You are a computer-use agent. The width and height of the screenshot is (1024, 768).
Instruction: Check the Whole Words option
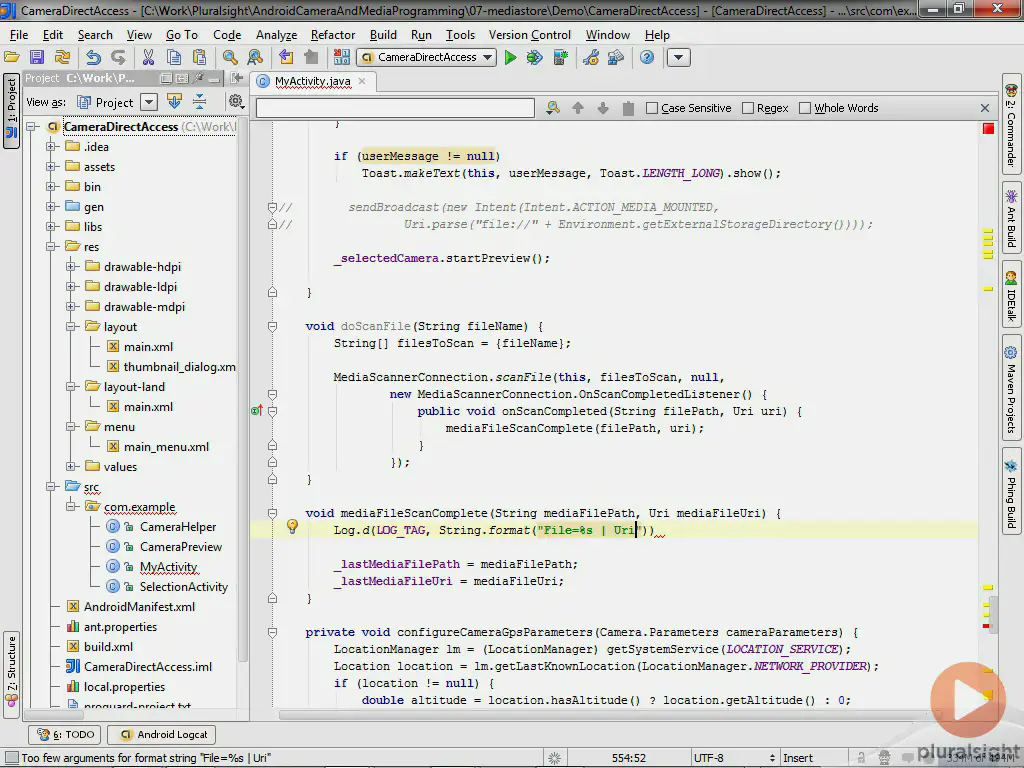pyautogui.click(x=805, y=108)
